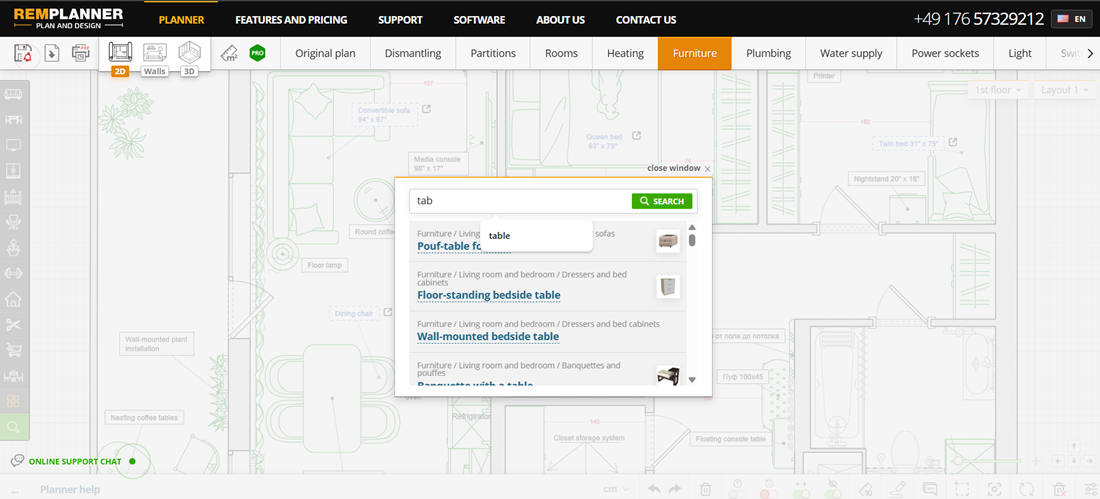Image resolution: width=1100 pixels, height=499 pixels.
Task: Open the 1st floor dropdown
Action: pyautogui.click(x=999, y=90)
